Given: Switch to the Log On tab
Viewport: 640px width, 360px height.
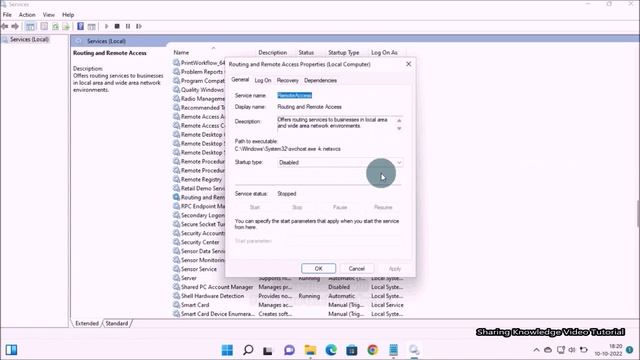Looking at the screenshot, I should [x=262, y=80].
